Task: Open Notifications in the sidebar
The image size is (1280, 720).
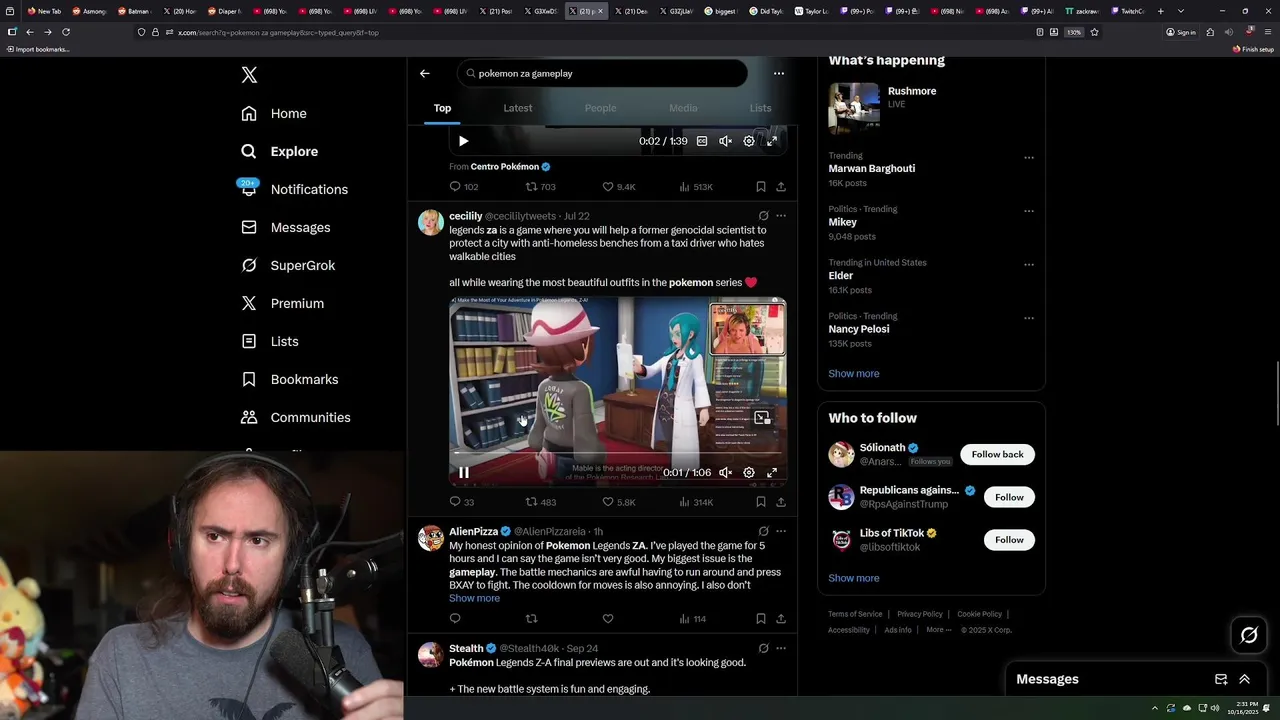Action: pyautogui.click(x=294, y=189)
